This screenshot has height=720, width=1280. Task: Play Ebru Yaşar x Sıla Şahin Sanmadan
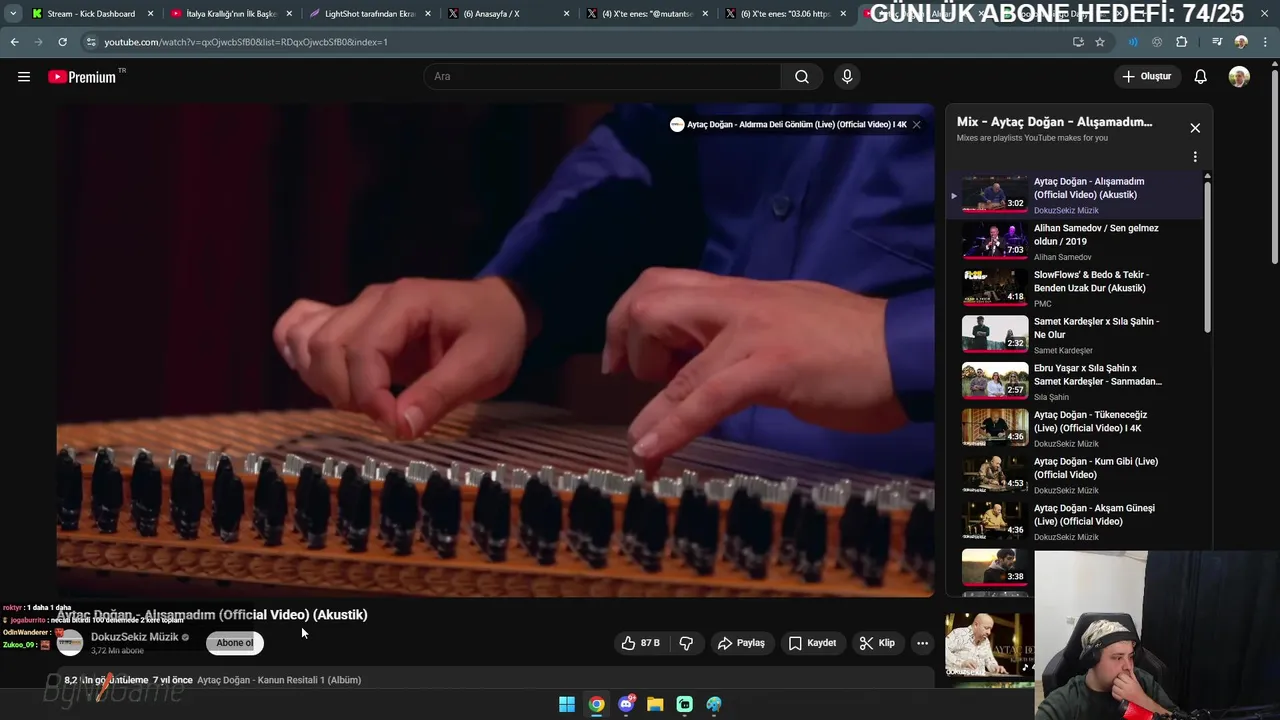pyautogui.click(x=1075, y=382)
